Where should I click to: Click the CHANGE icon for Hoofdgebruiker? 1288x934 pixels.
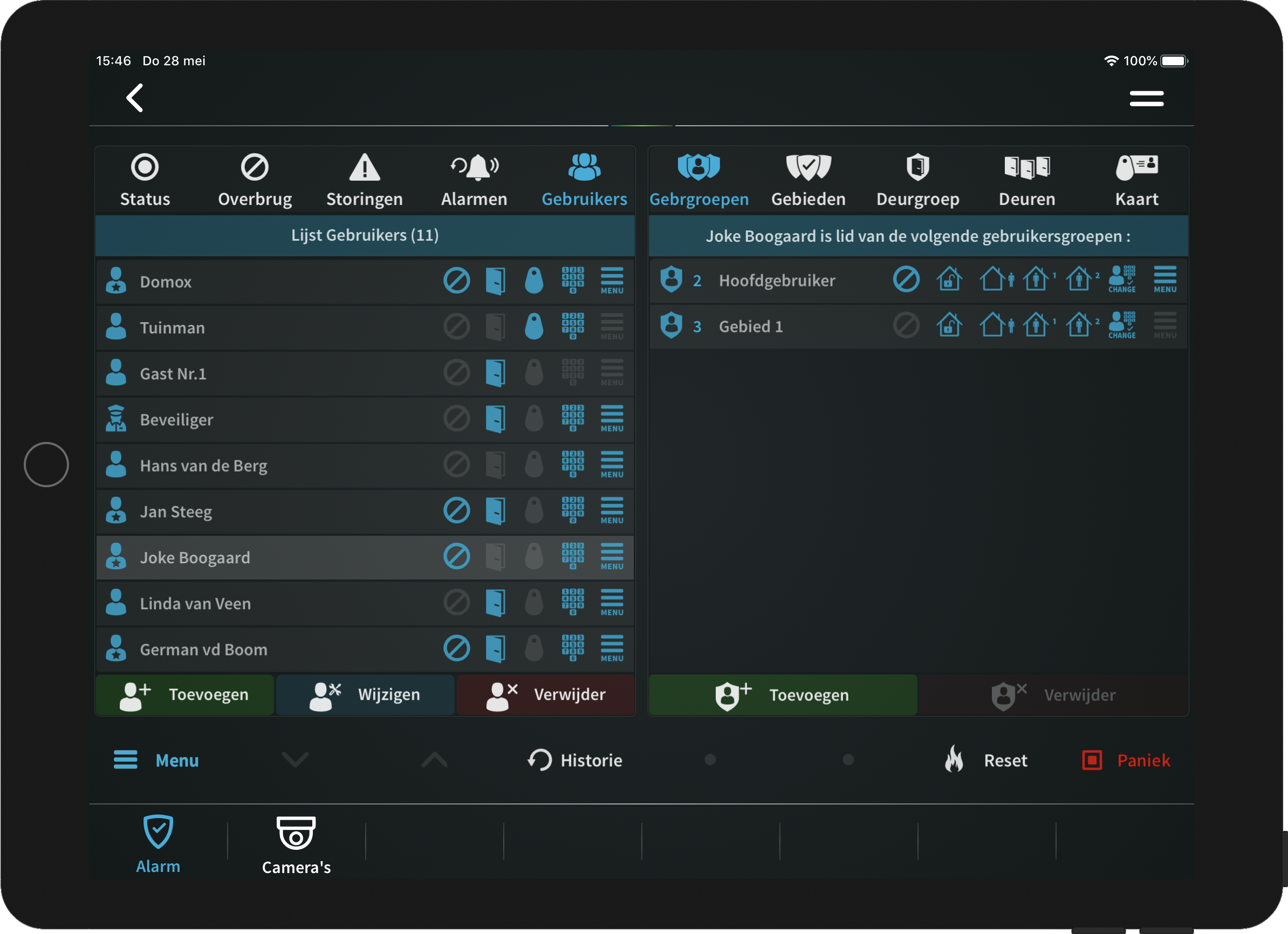point(1121,279)
